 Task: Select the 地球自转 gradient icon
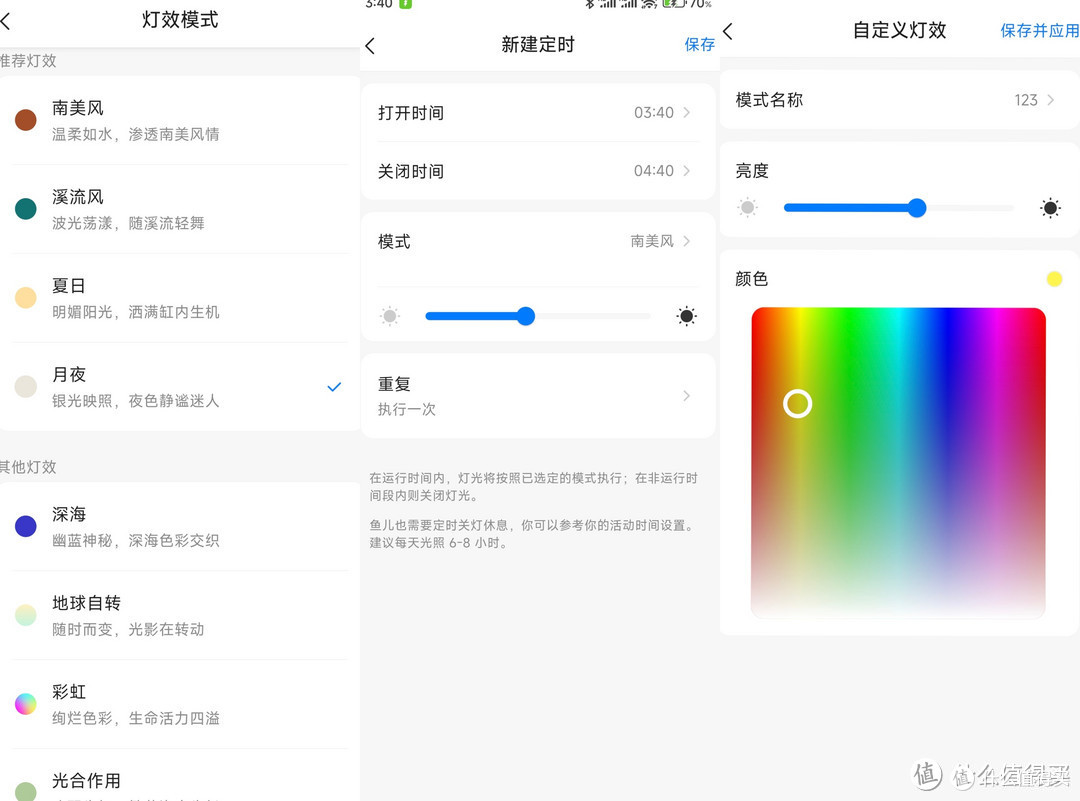25,614
